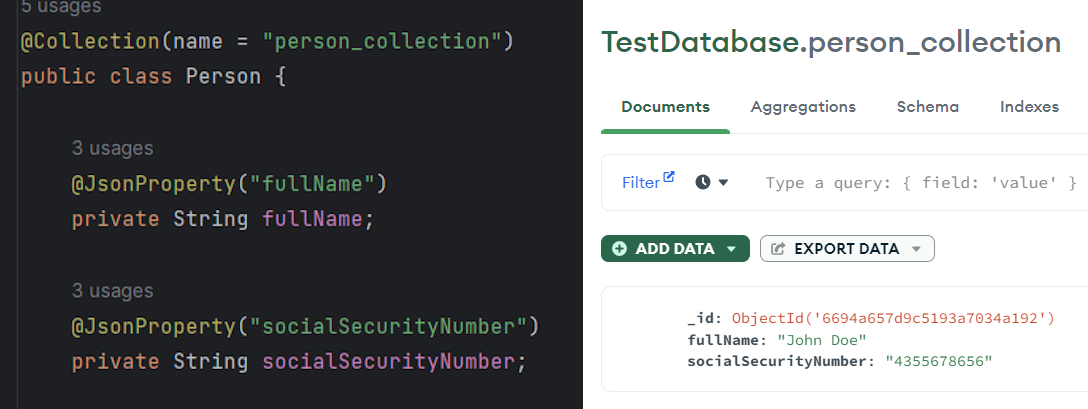The image size is (1088, 409).
Task: Click the export icon on EXPORT DATA
Action: point(778,249)
